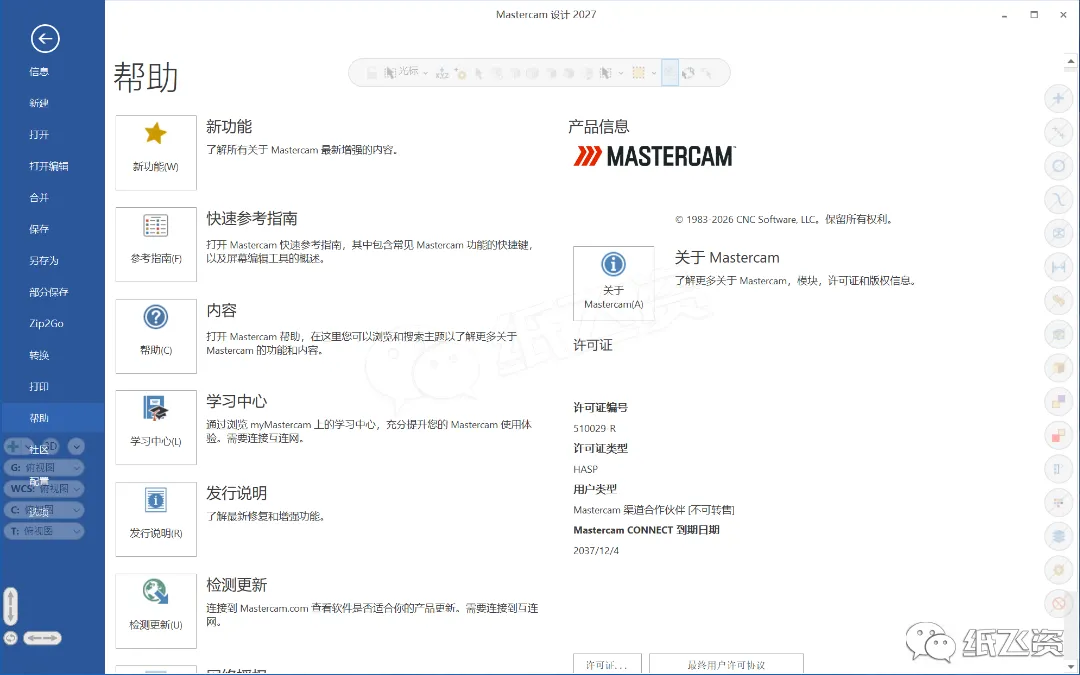The width and height of the screenshot is (1080, 675).
Task: Click the 检测更新 heading text
Action: point(236,585)
